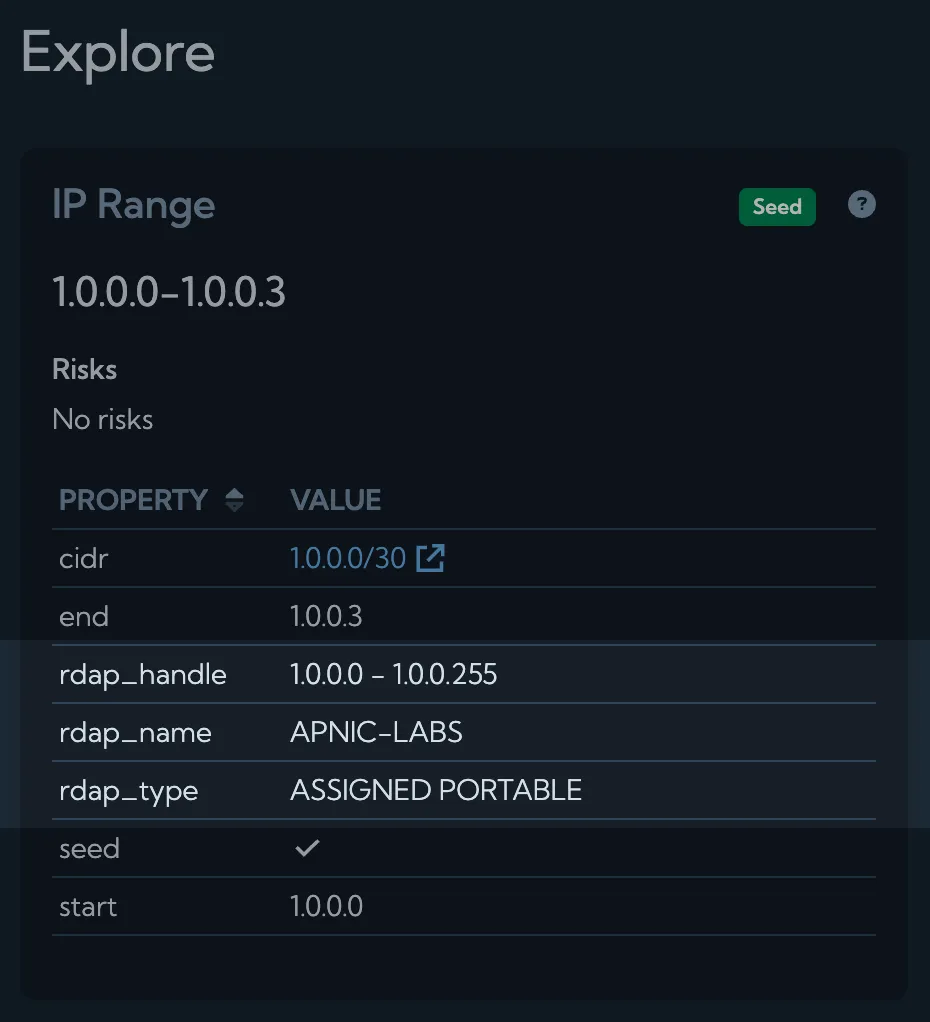Click the Risks section label
Screen dimensions: 930x1022
click(x=84, y=369)
